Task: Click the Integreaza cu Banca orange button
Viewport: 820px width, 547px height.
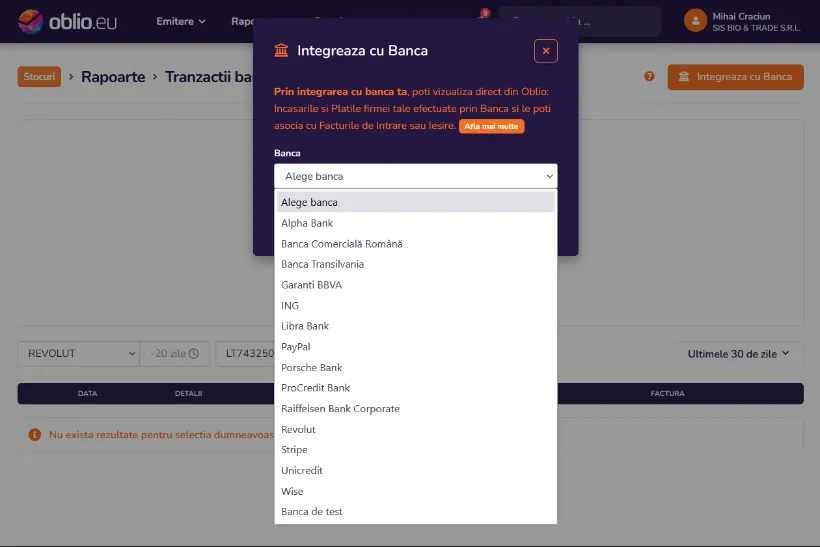Action: coord(735,77)
